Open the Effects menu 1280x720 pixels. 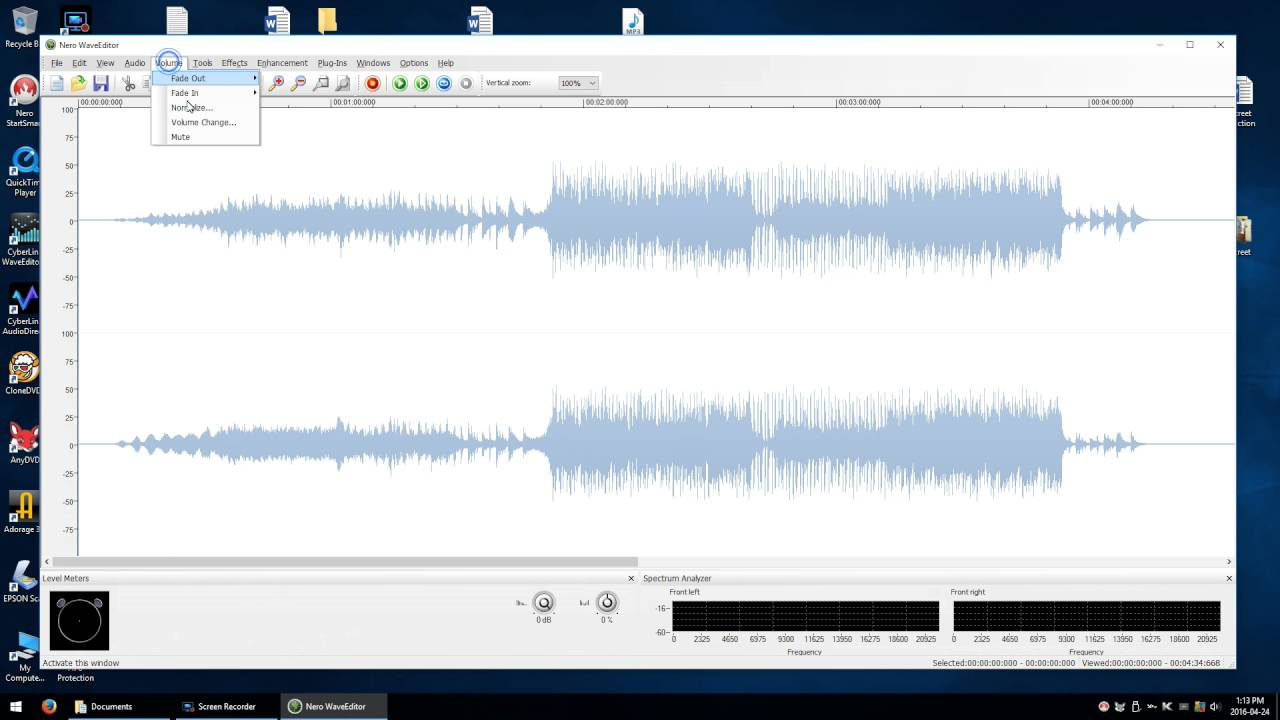(x=234, y=63)
